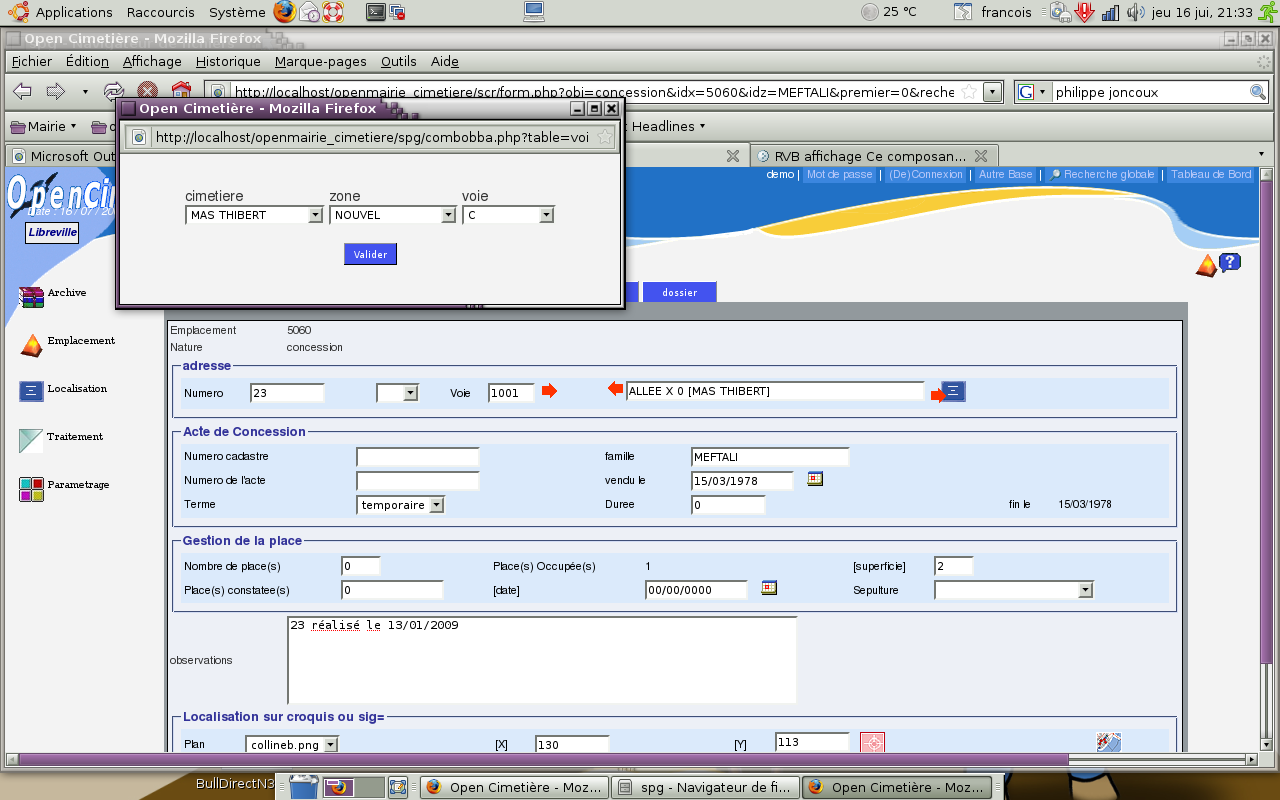Viewport: 1280px width, 800px height.
Task: Open the Fichier menu
Action: (x=32, y=61)
